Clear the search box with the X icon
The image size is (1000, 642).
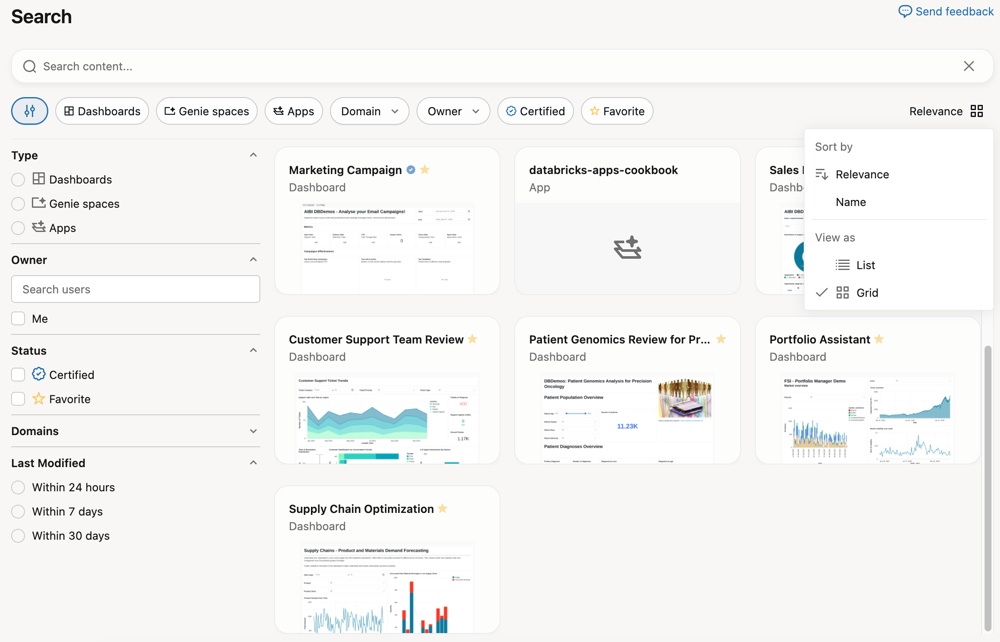(968, 65)
